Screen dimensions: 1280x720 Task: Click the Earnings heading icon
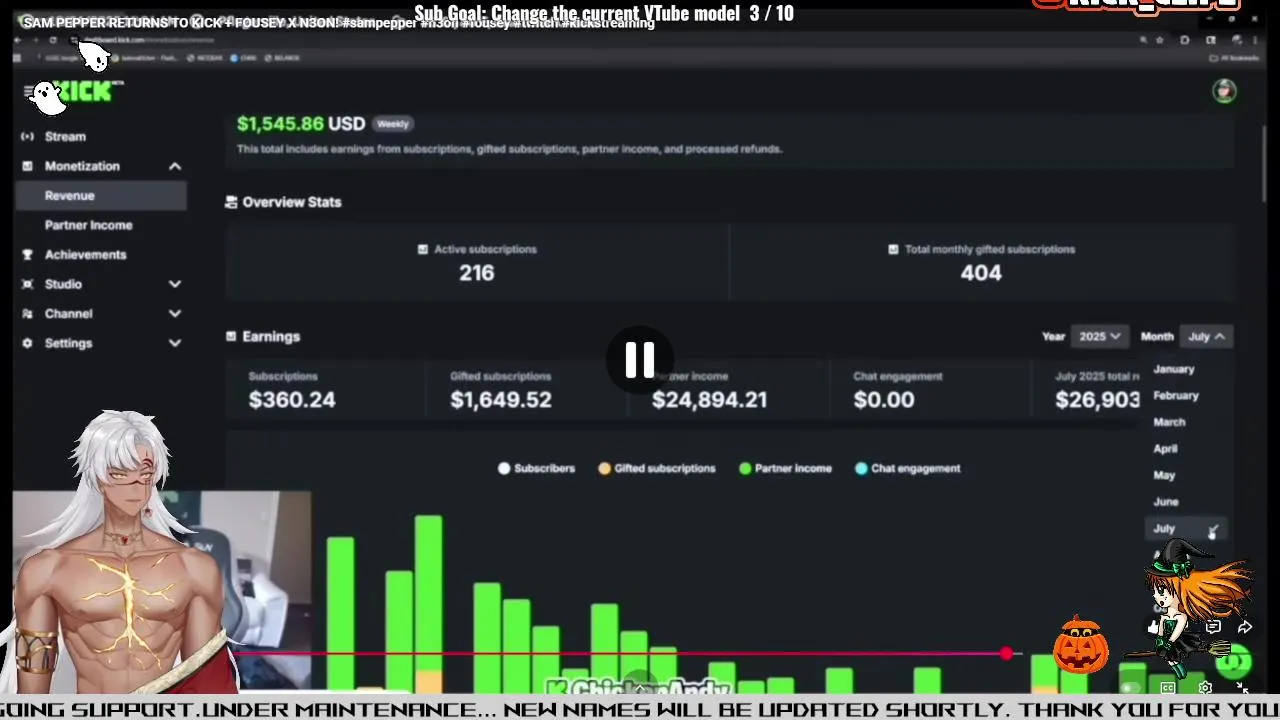click(x=231, y=336)
